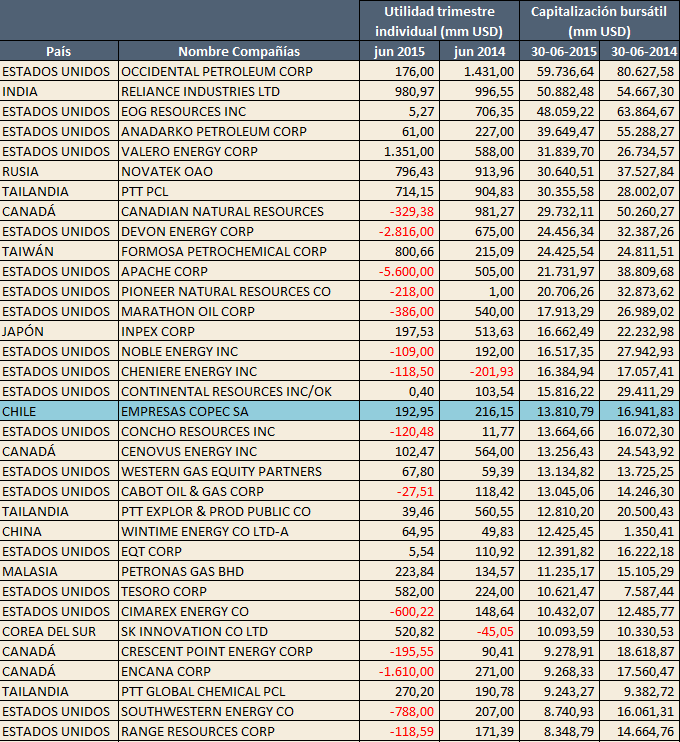The height and width of the screenshot is (742, 680).
Task: Click the red value -2.816,00
Action: coord(399,231)
